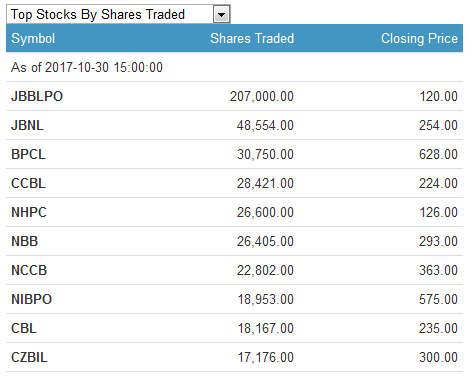The image size is (472, 377).
Task: Select the CBL stock symbol
Action: pos(24,328)
